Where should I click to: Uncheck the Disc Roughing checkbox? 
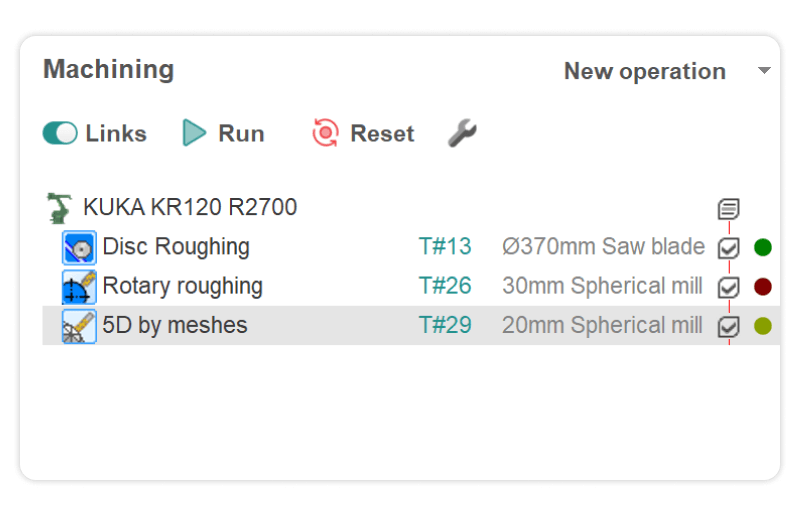(729, 248)
